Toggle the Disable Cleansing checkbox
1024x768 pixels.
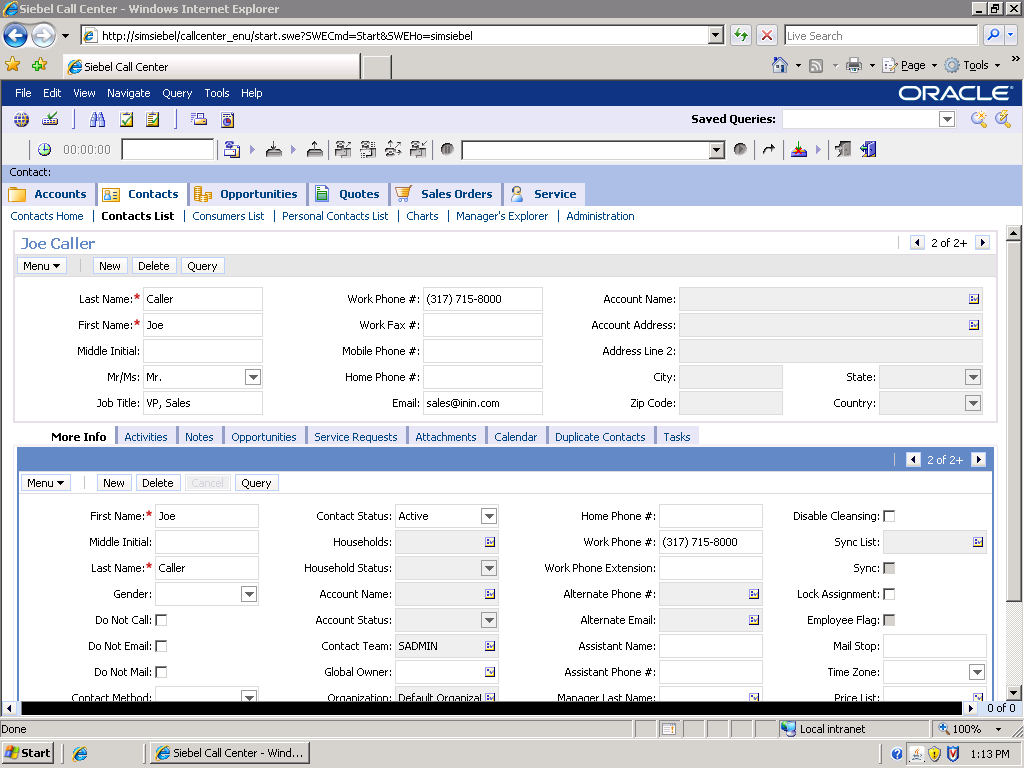(x=889, y=516)
